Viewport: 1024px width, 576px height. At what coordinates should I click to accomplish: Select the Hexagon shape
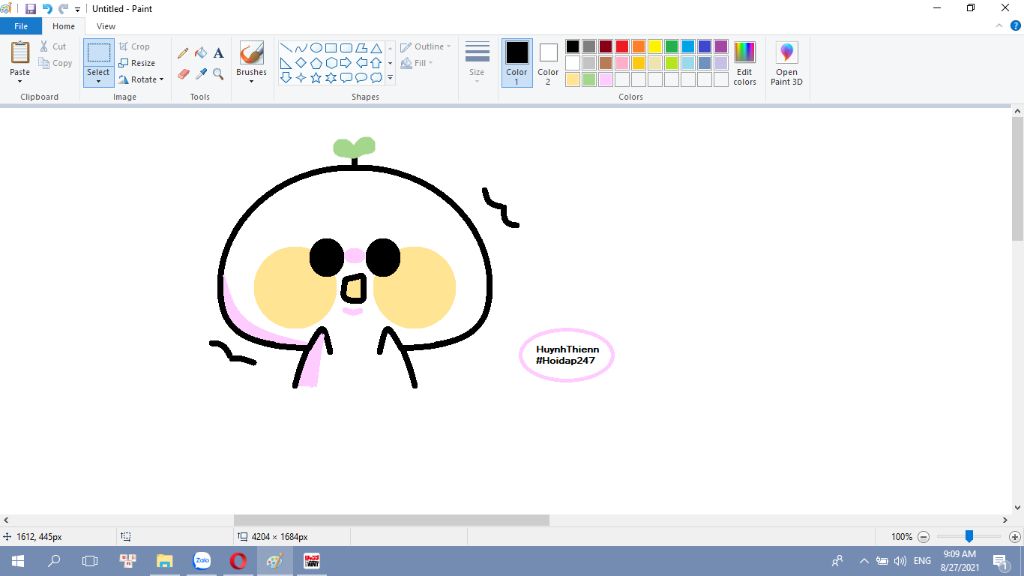tap(331, 63)
